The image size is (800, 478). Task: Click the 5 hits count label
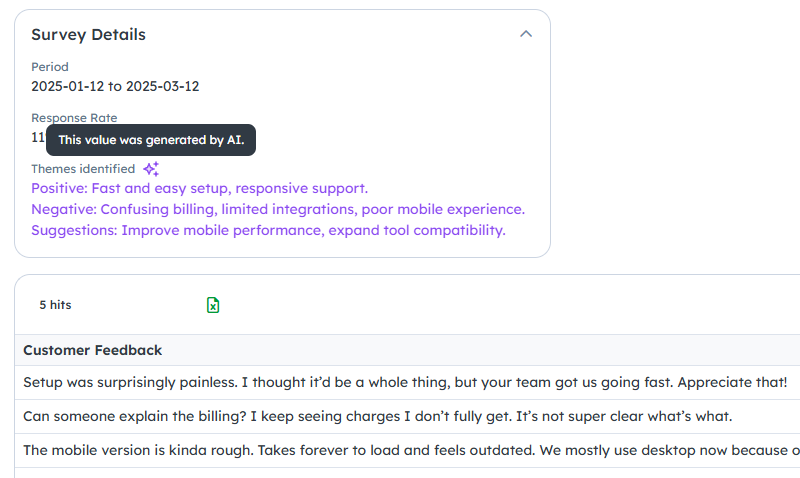pyautogui.click(x=56, y=305)
